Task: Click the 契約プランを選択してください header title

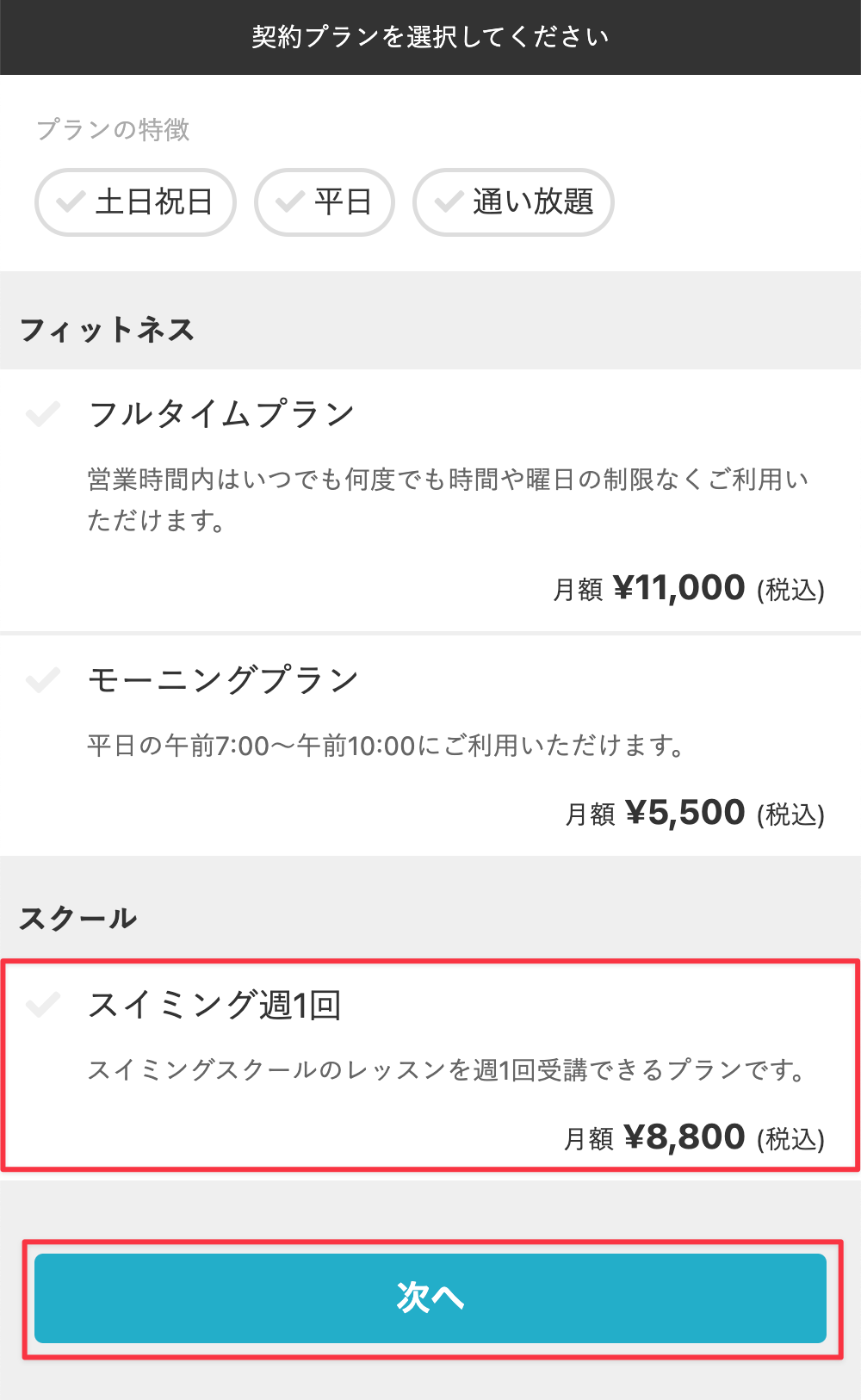Action: 430,37
